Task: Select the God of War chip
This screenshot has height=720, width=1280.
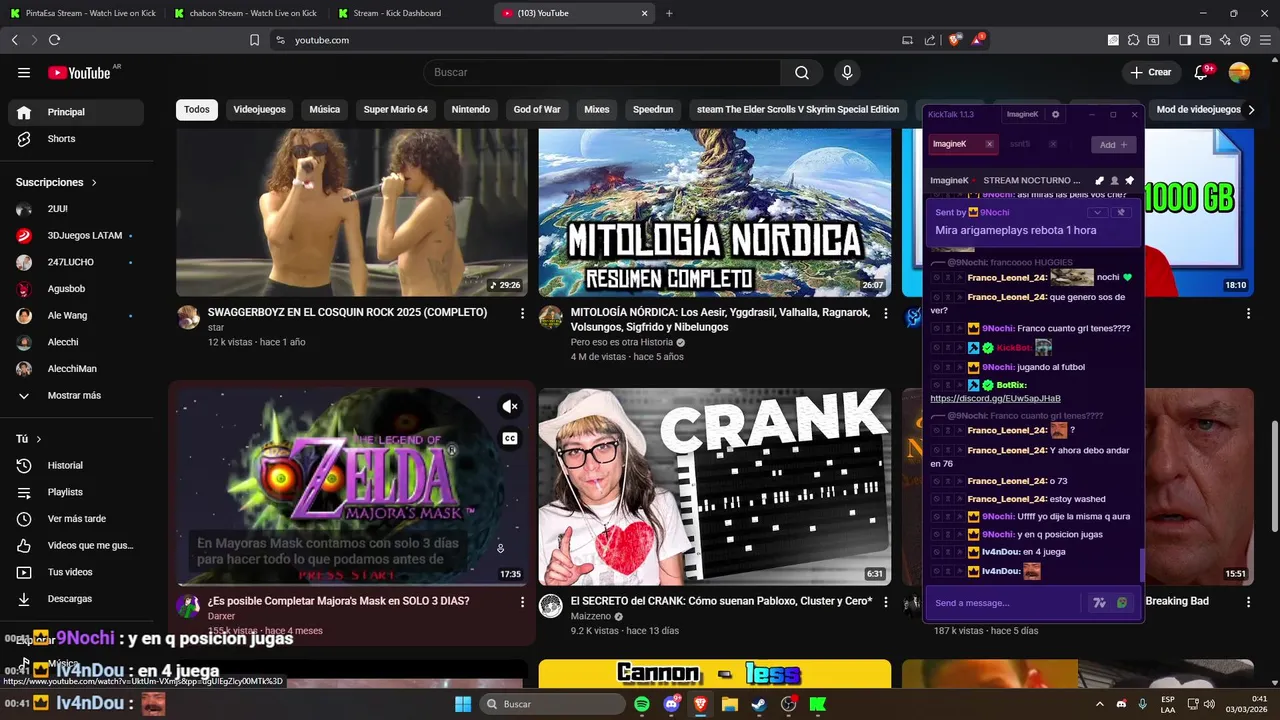Action: (537, 110)
